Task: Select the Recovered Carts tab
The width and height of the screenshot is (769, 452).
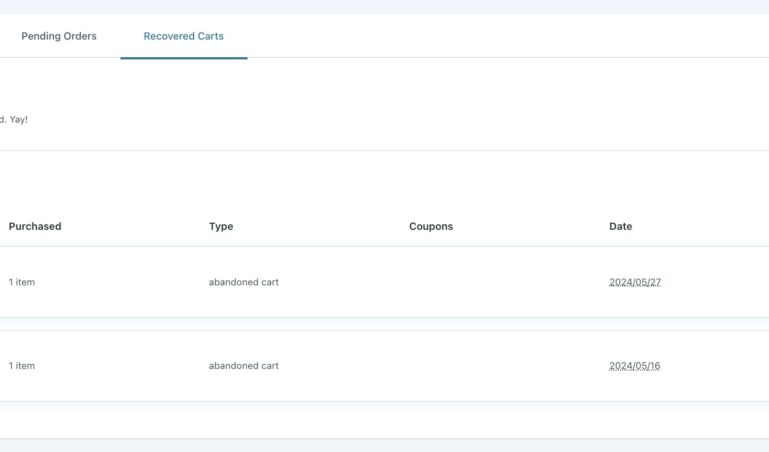Action: coord(183,36)
